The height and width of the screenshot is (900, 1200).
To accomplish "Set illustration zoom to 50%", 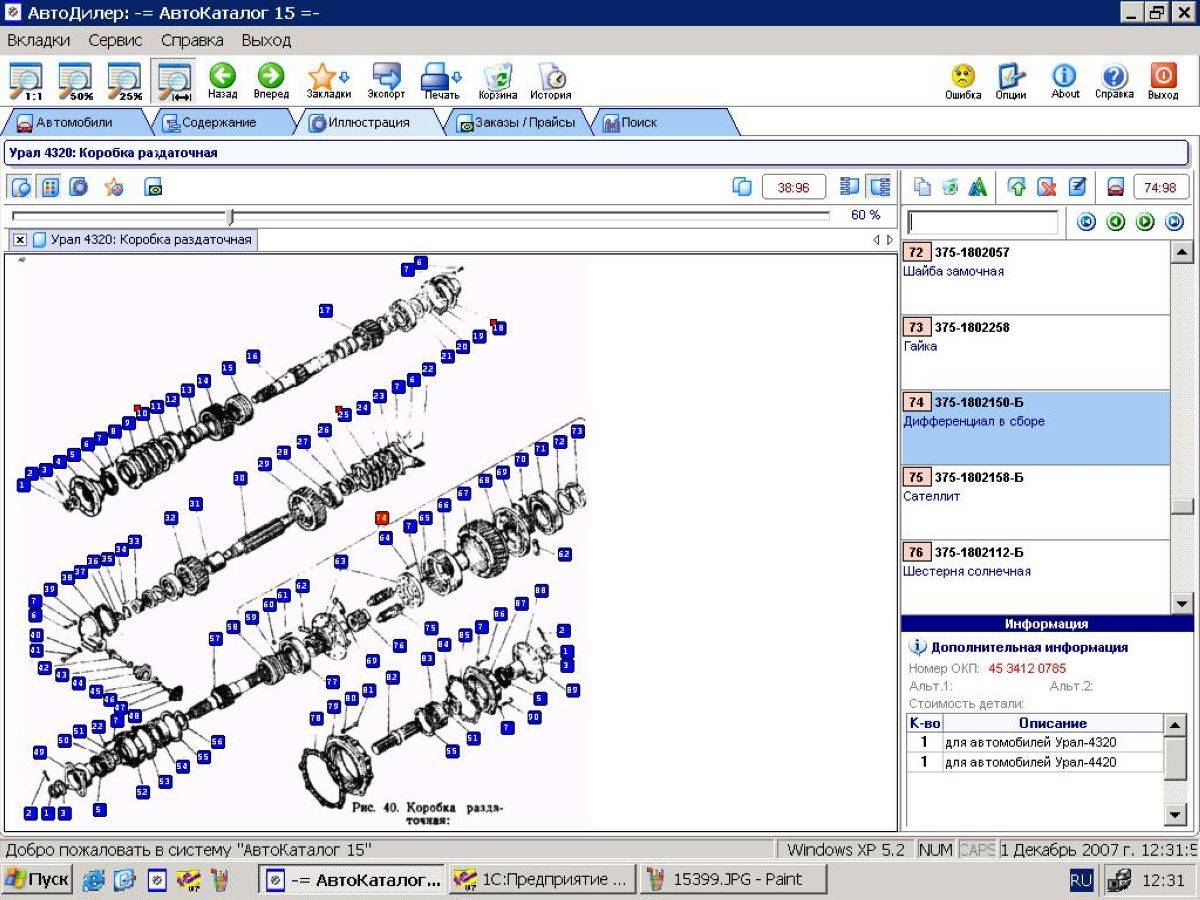I will click(75, 81).
